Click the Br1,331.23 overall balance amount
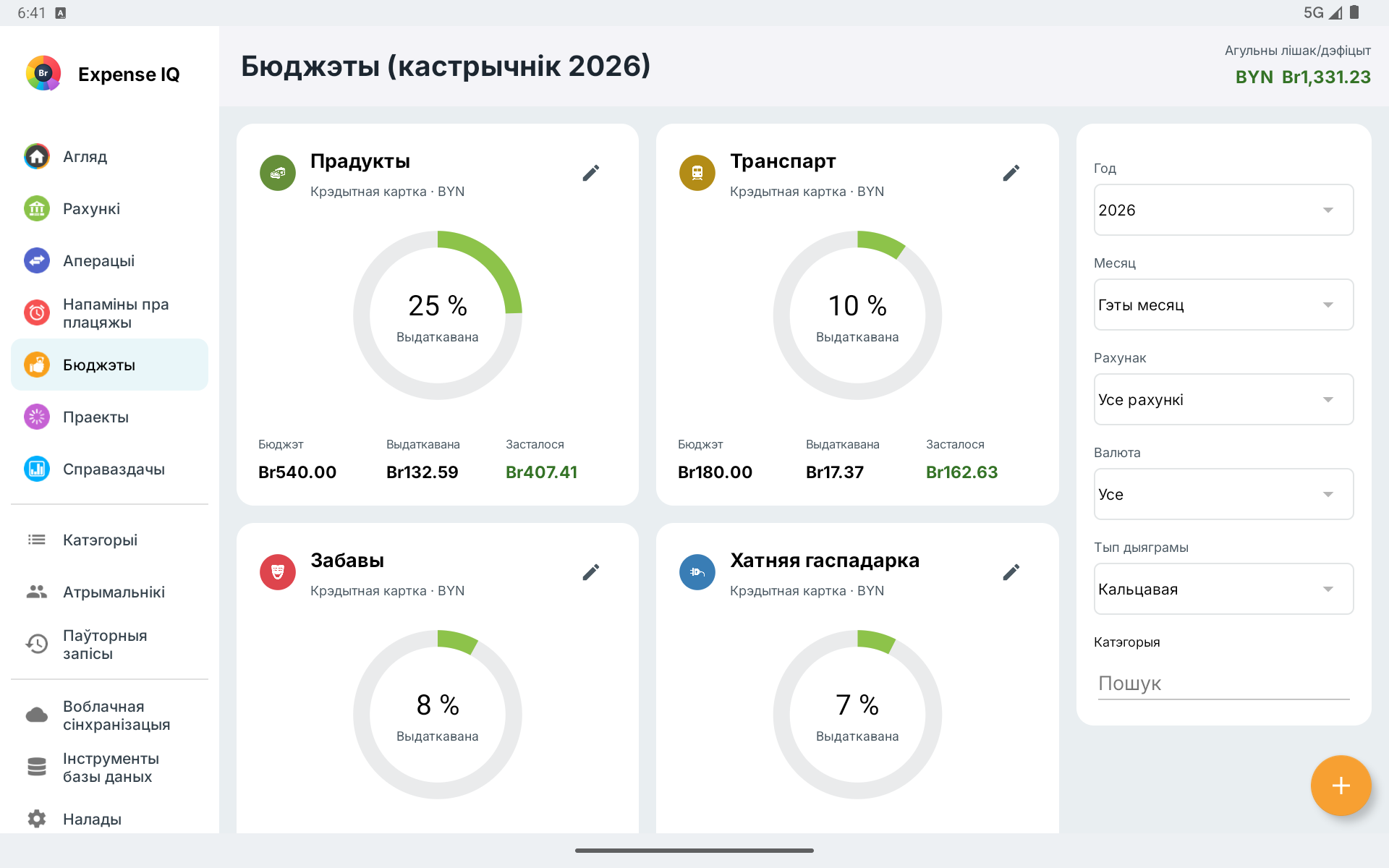The image size is (1389, 868). [1326, 77]
